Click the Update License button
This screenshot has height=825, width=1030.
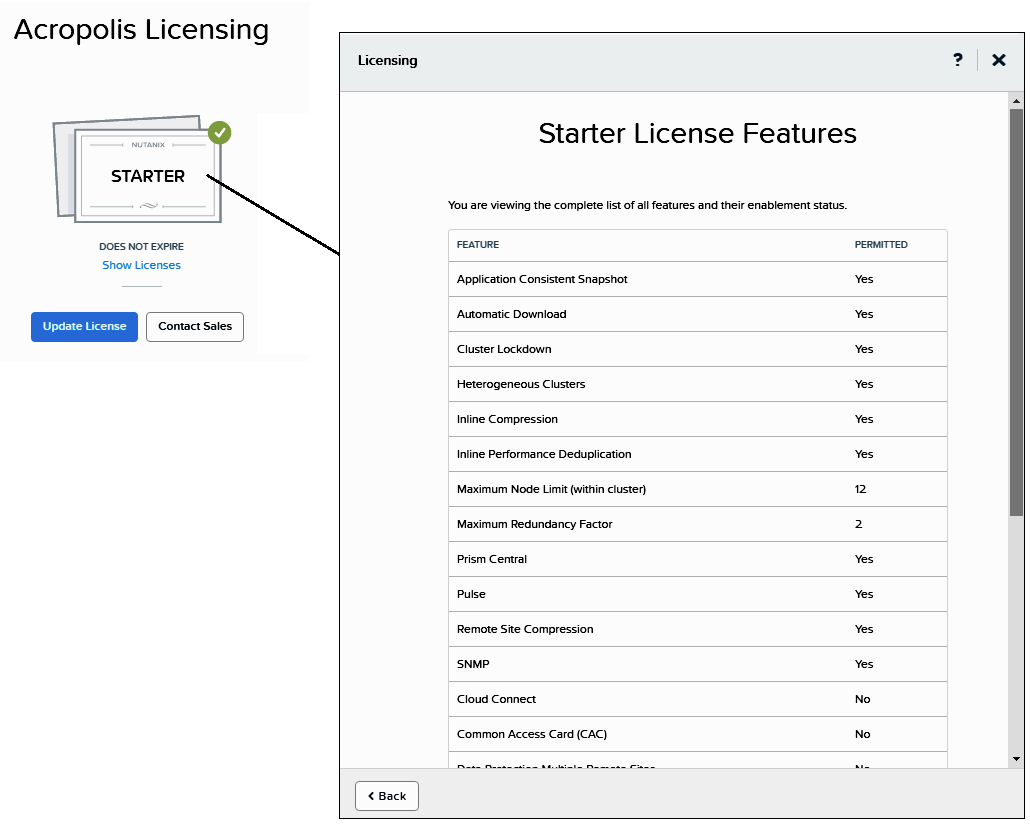tap(84, 326)
